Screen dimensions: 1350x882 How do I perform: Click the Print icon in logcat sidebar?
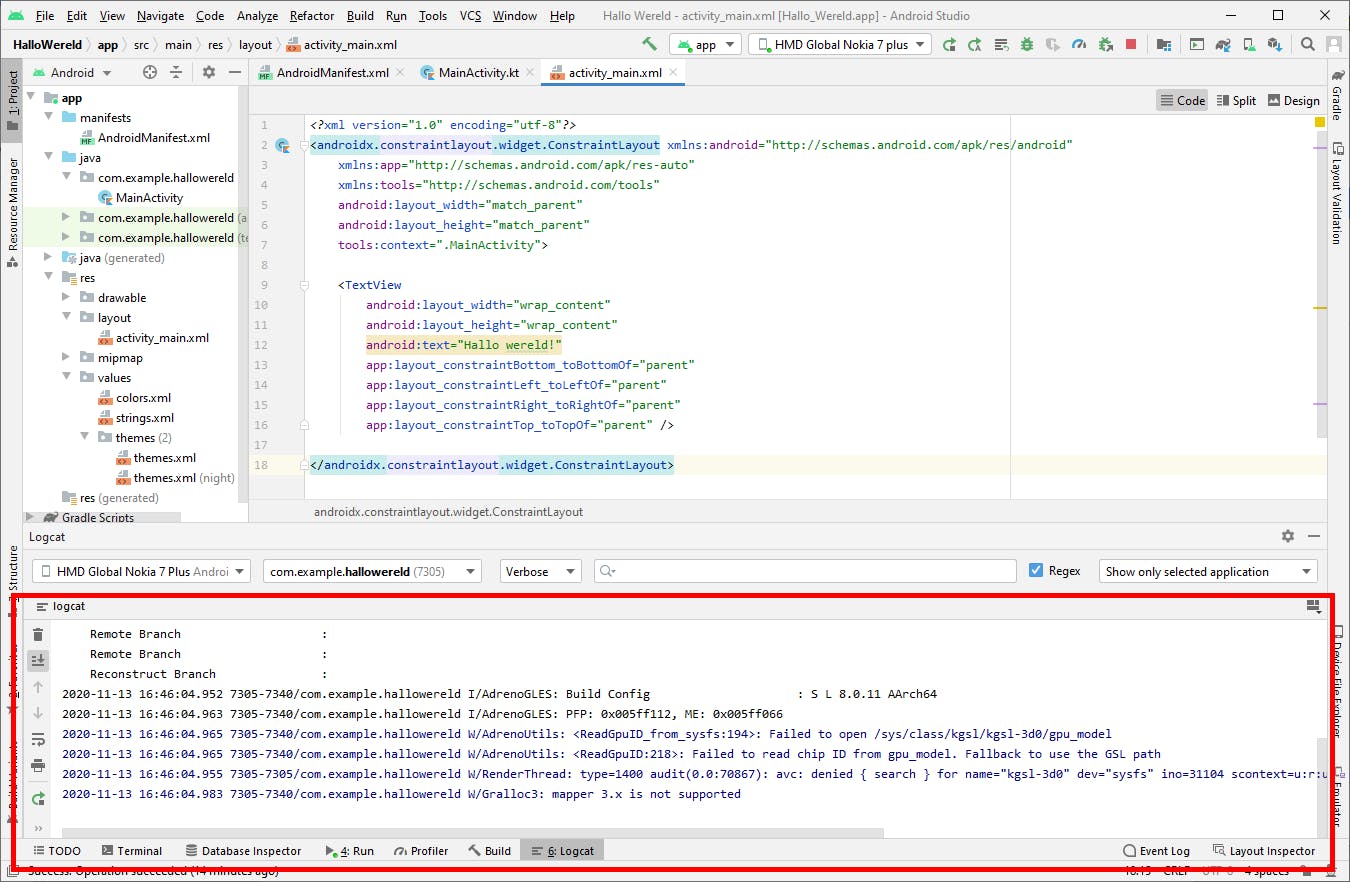[x=38, y=765]
